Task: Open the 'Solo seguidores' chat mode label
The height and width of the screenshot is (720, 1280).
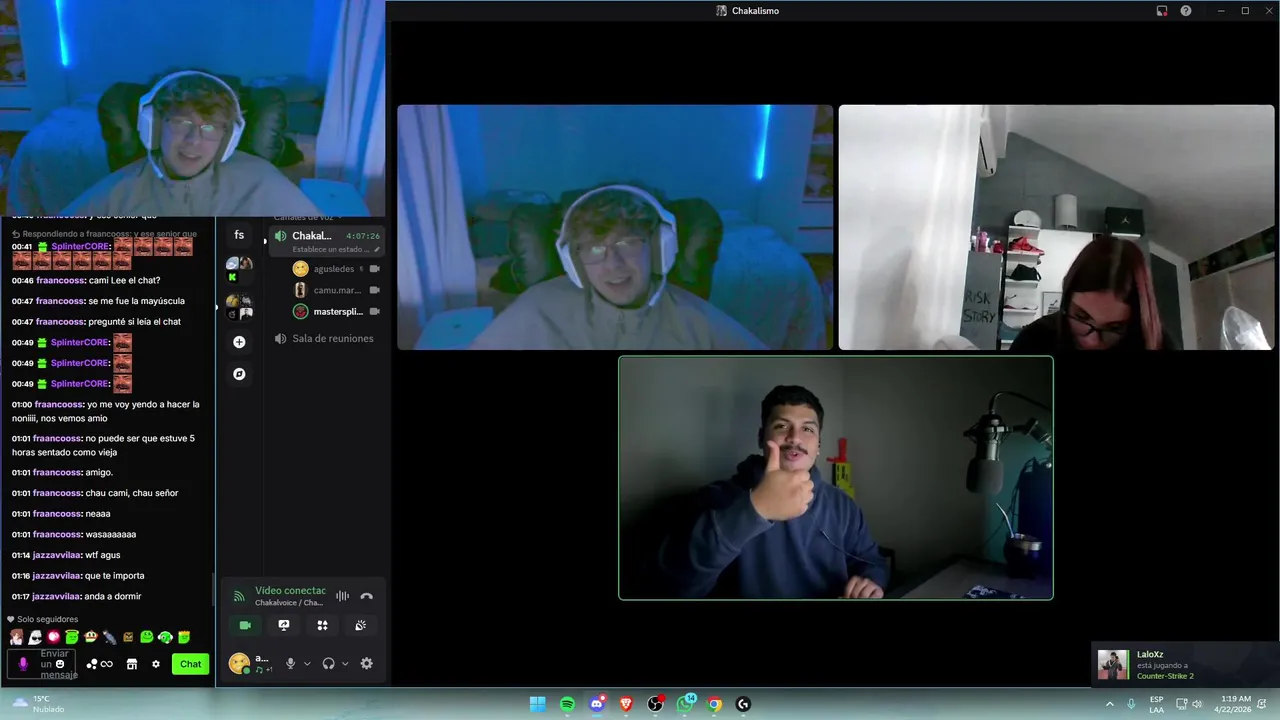Action: [42, 619]
